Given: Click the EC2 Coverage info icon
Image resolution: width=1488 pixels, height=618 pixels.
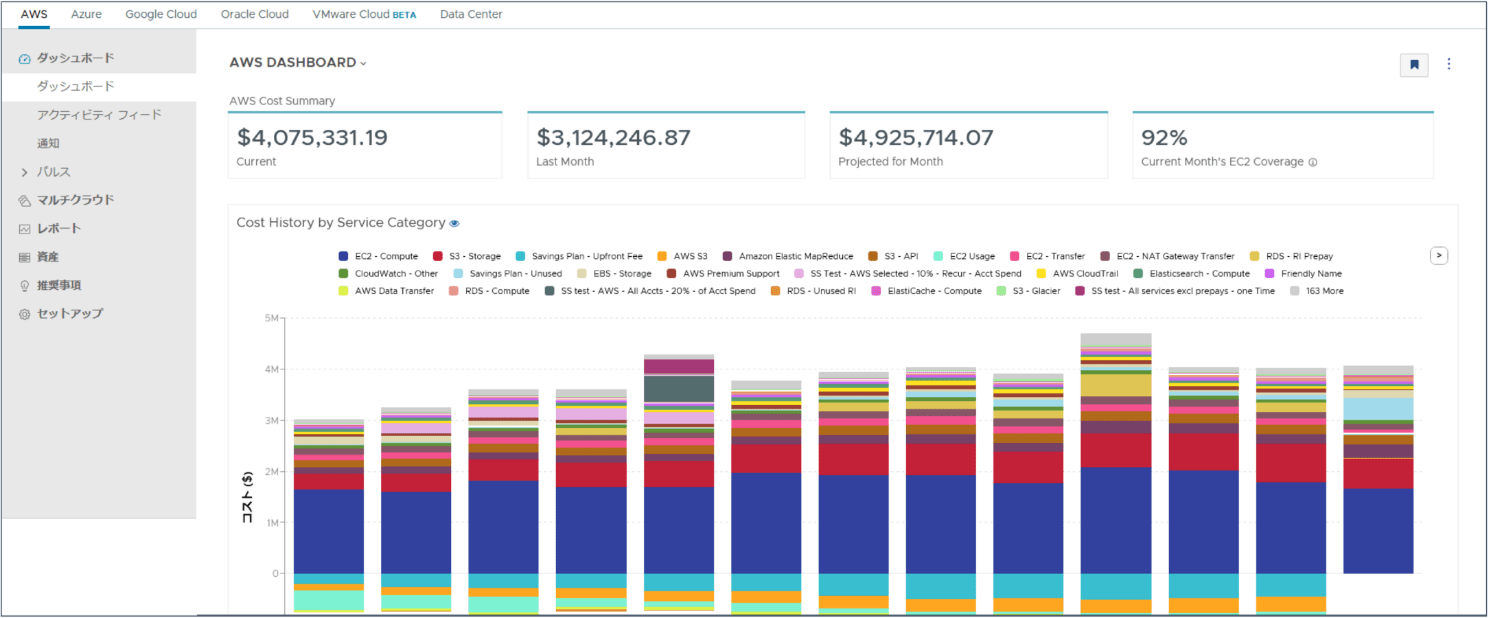Looking at the screenshot, I should click(1313, 162).
